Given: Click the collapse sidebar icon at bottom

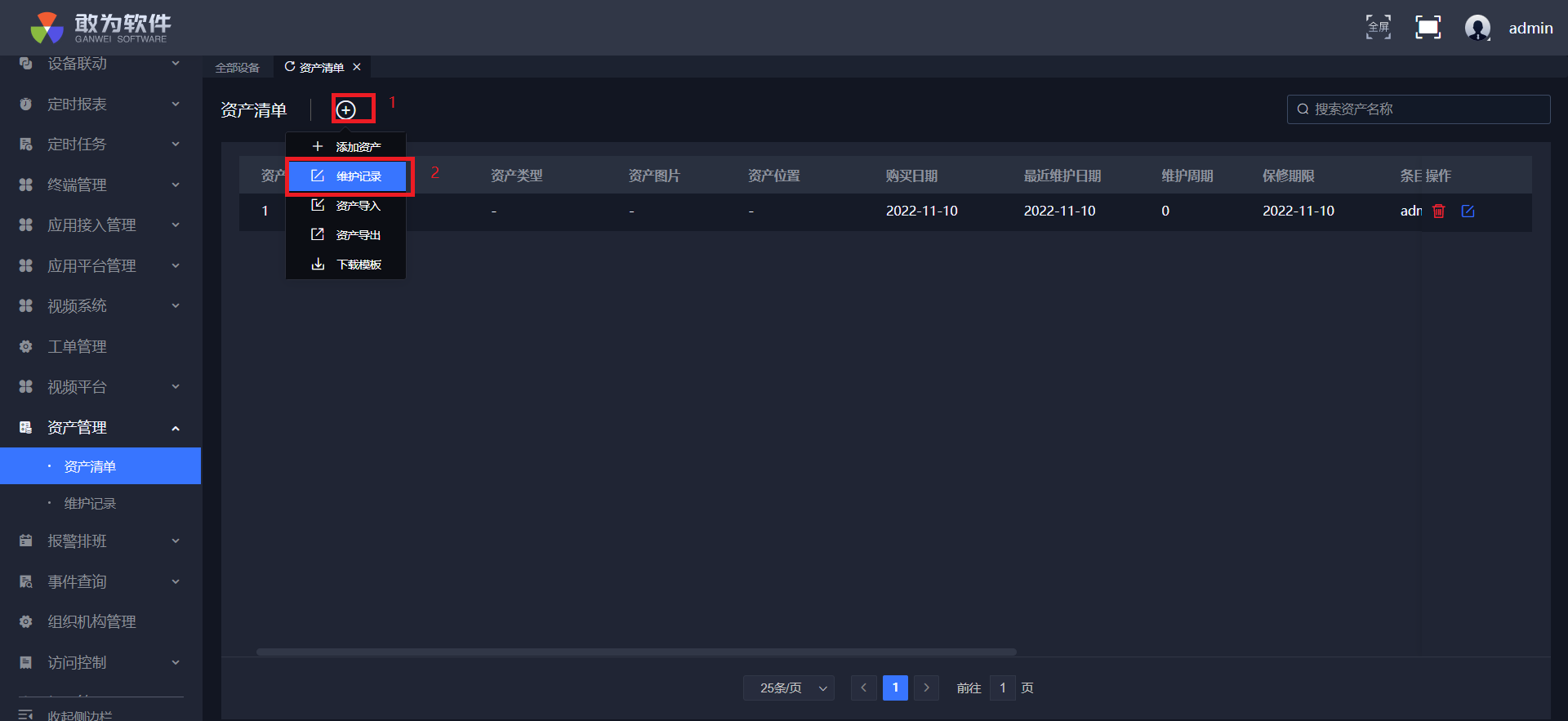Looking at the screenshot, I should (x=26, y=714).
